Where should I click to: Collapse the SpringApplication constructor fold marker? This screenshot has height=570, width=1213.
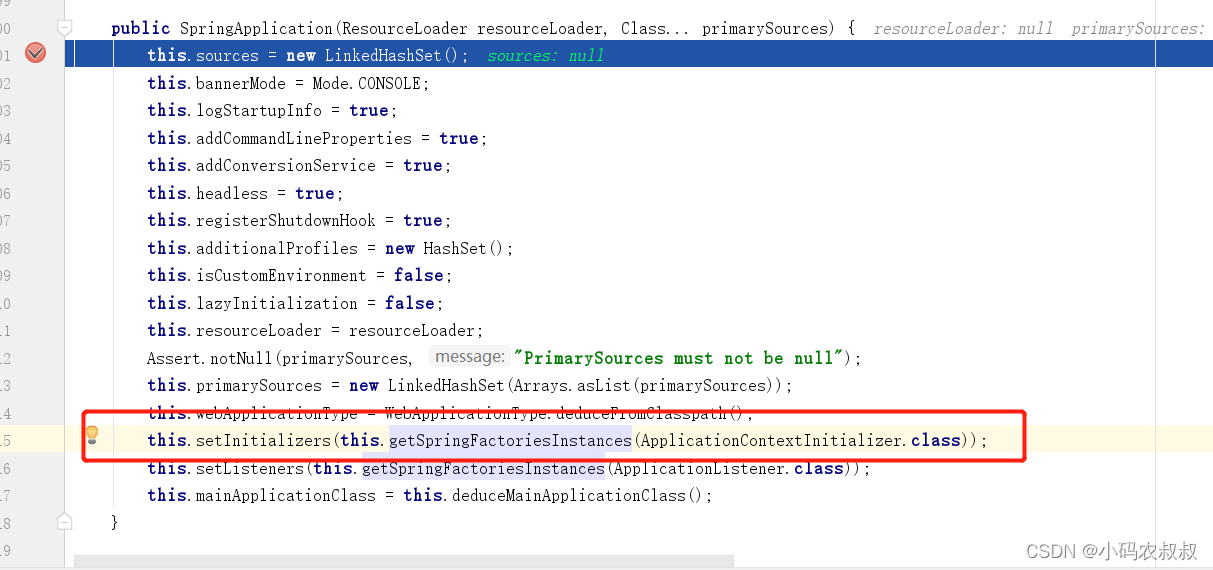65,27
